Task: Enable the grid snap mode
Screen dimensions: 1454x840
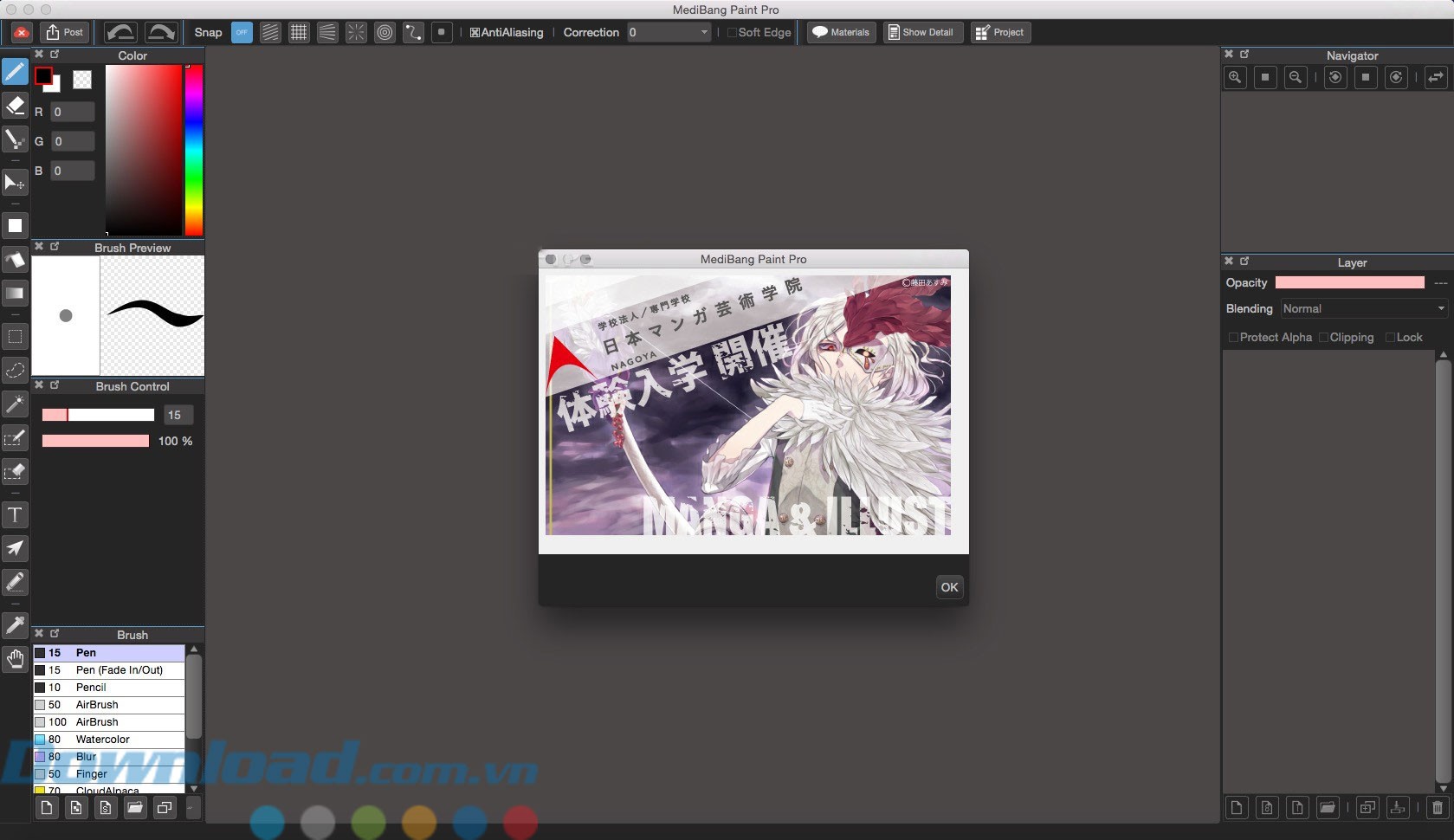Action: click(x=299, y=32)
